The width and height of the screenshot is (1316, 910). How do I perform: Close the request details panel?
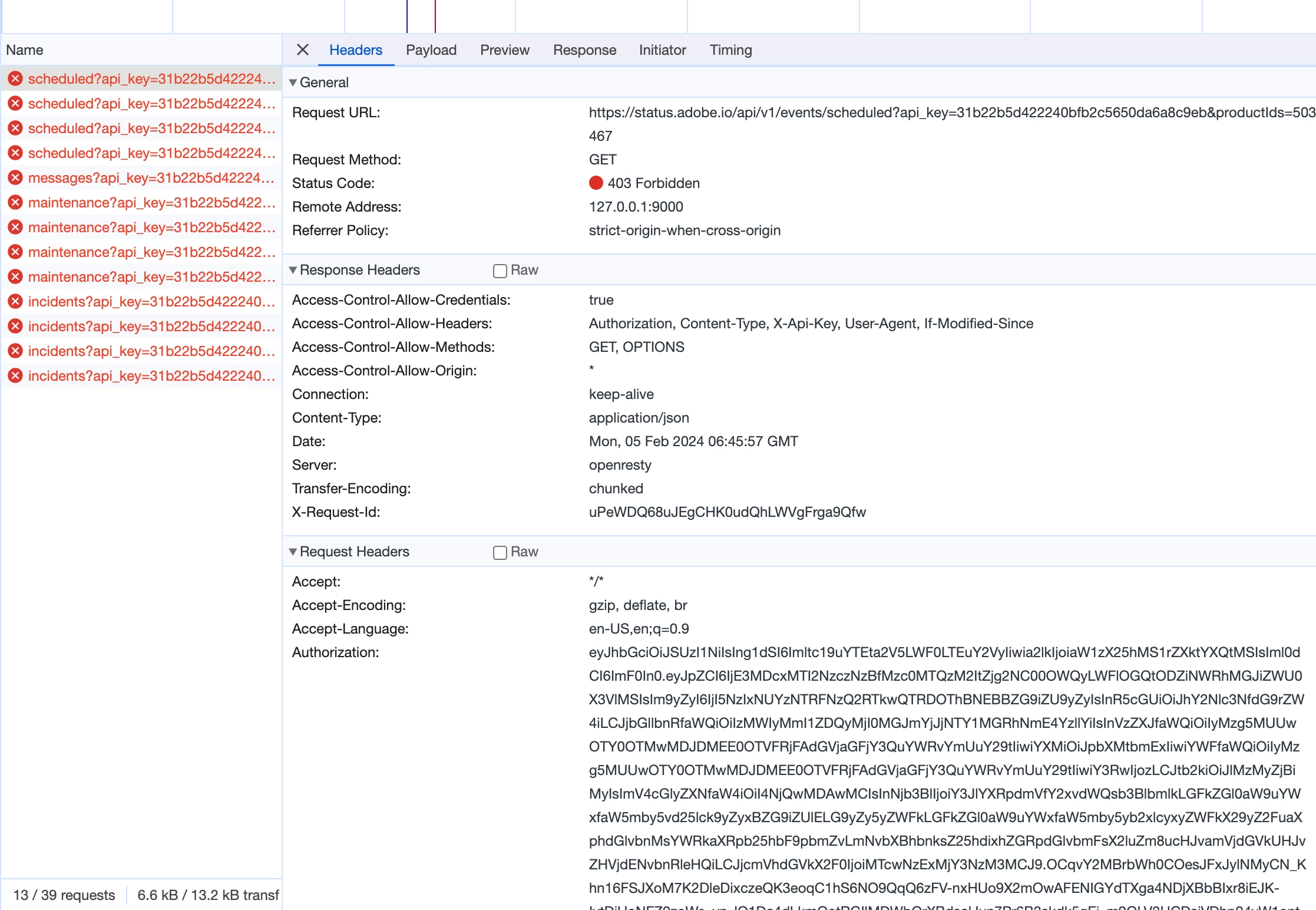point(303,50)
